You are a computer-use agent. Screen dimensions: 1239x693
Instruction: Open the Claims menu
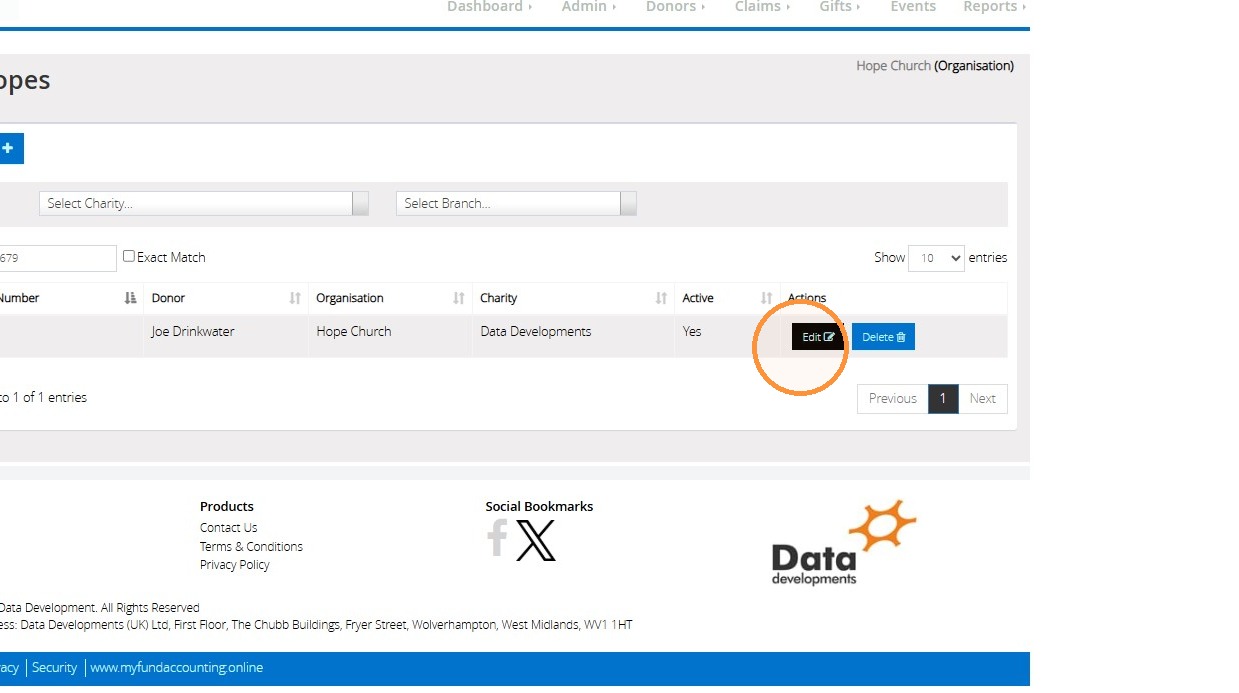[762, 7]
